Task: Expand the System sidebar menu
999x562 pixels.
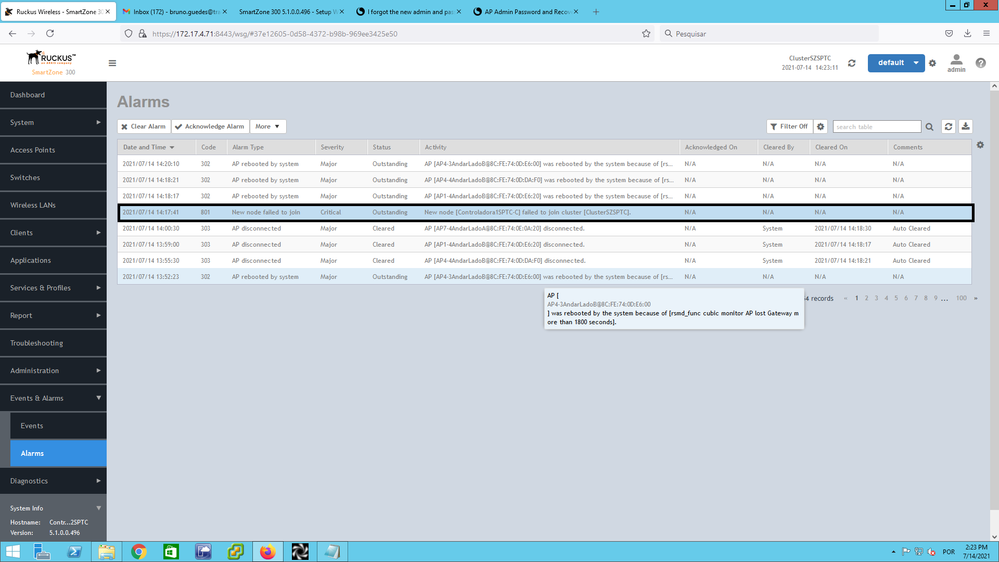Action: pos(53,122)
